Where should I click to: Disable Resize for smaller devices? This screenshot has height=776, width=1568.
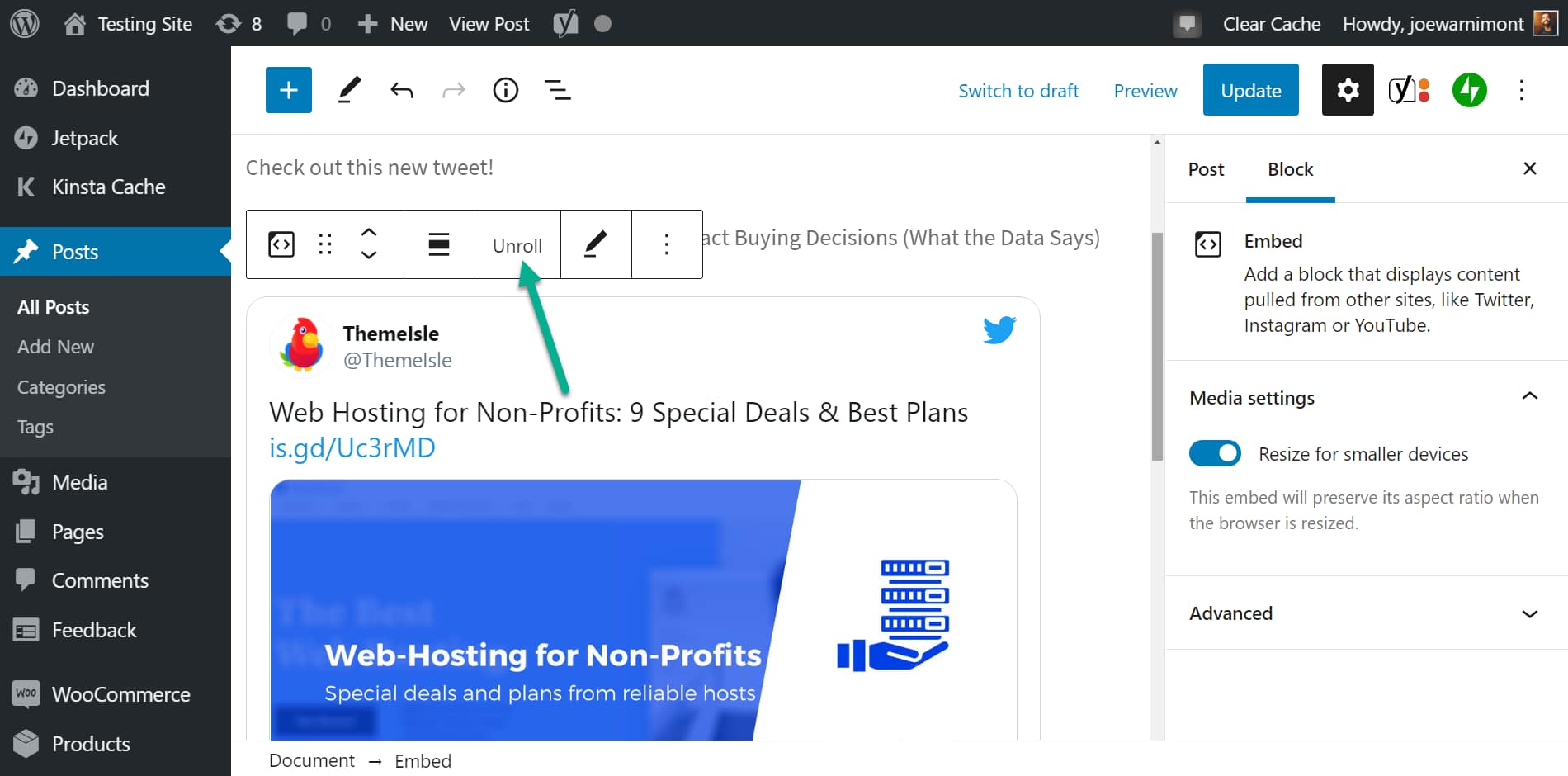(x=1214, y=453)
